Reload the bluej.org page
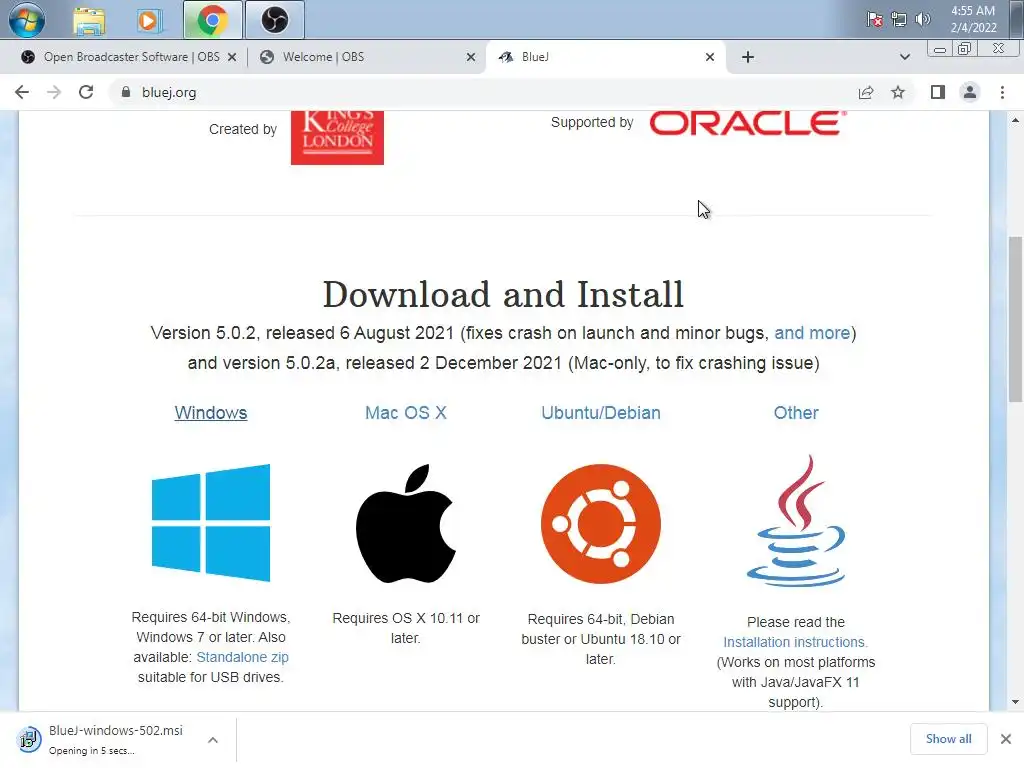Screen dimensions: 1024x768 click(86, 92)
